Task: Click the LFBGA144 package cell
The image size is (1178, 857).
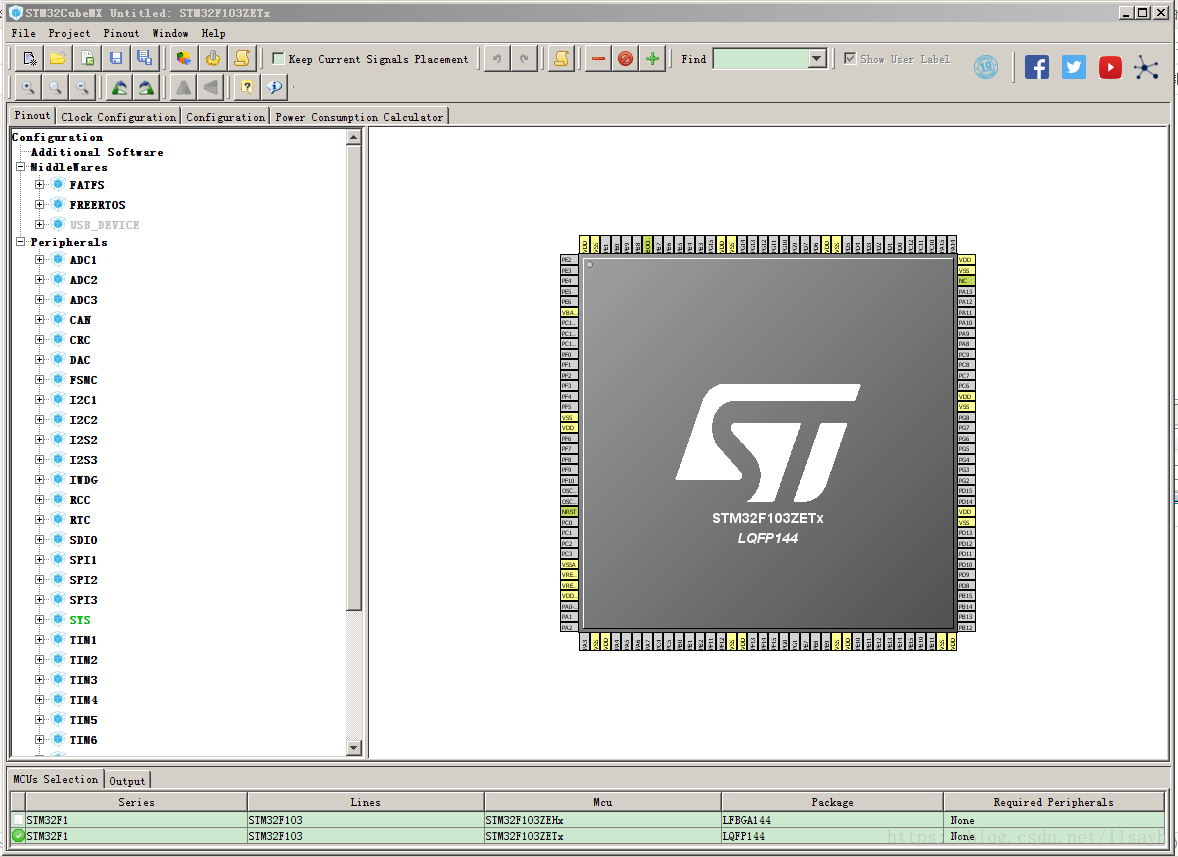Action: click(x=832, y=820)
